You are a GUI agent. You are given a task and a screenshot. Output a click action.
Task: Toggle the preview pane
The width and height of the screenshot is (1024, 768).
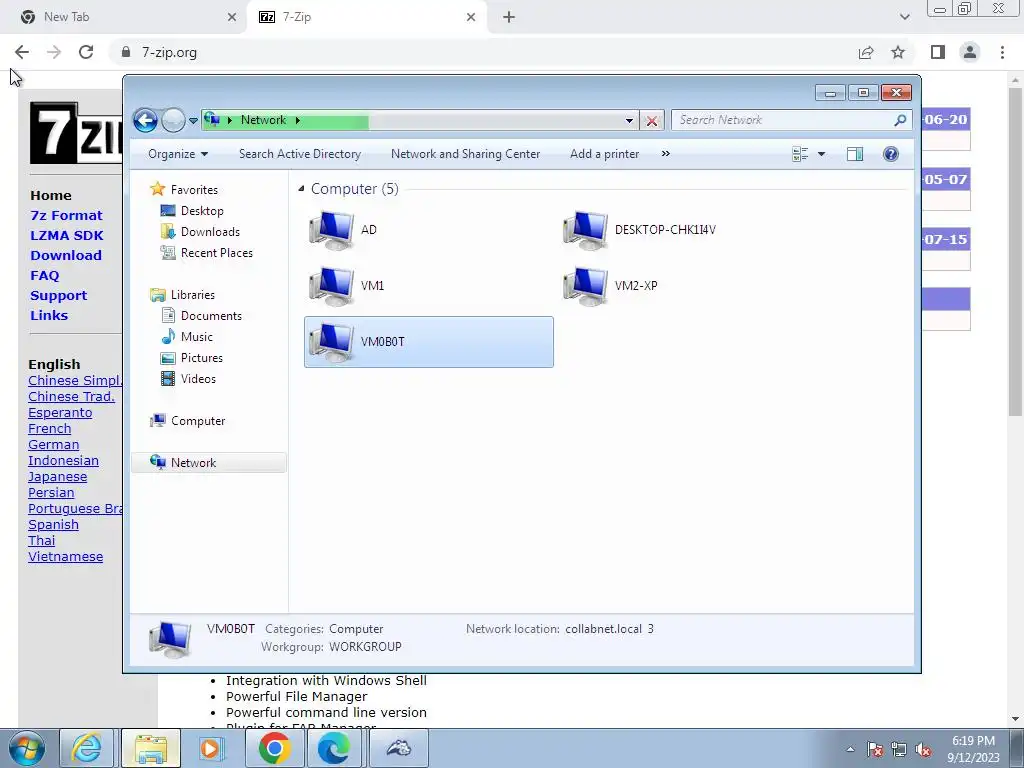855,154
